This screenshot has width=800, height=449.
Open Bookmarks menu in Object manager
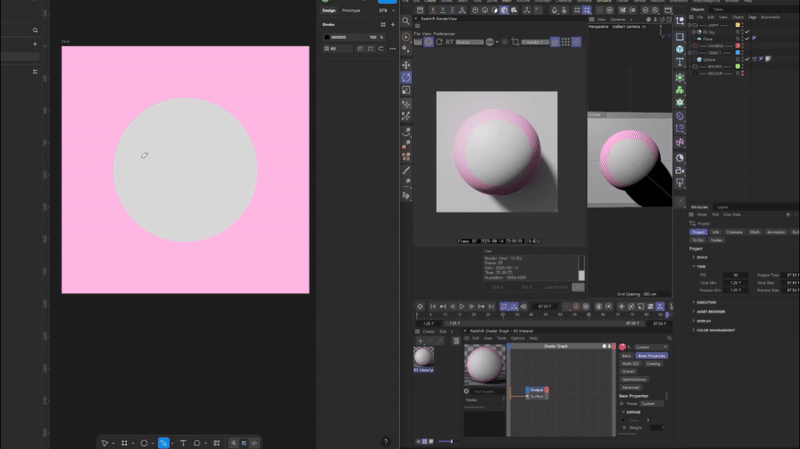pyautogui.click(x=770, y=17)
